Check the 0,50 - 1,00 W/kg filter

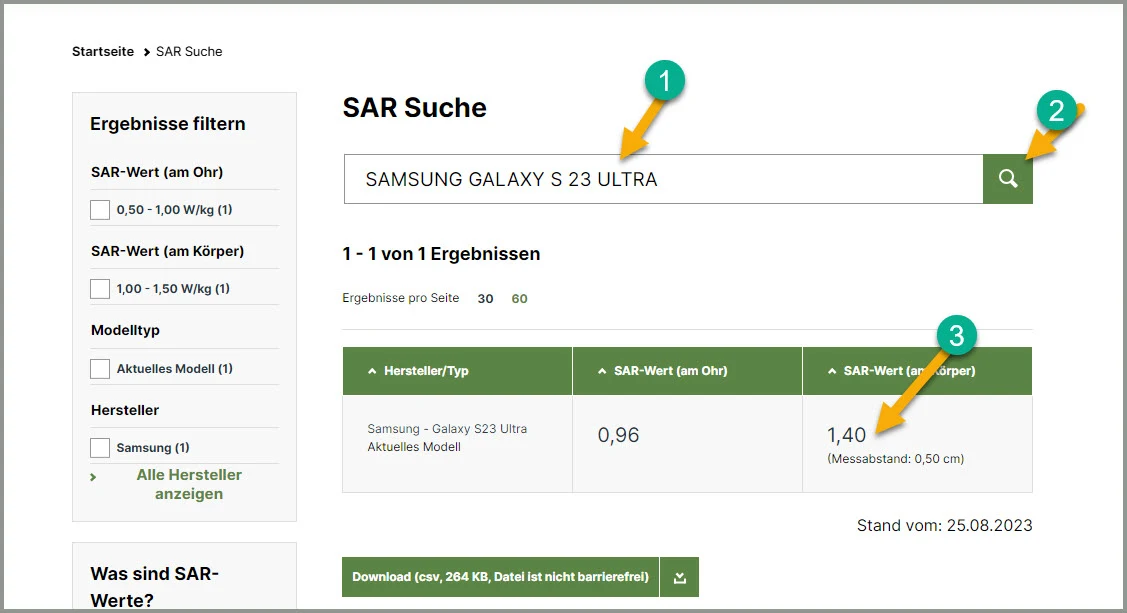[100, 210]
